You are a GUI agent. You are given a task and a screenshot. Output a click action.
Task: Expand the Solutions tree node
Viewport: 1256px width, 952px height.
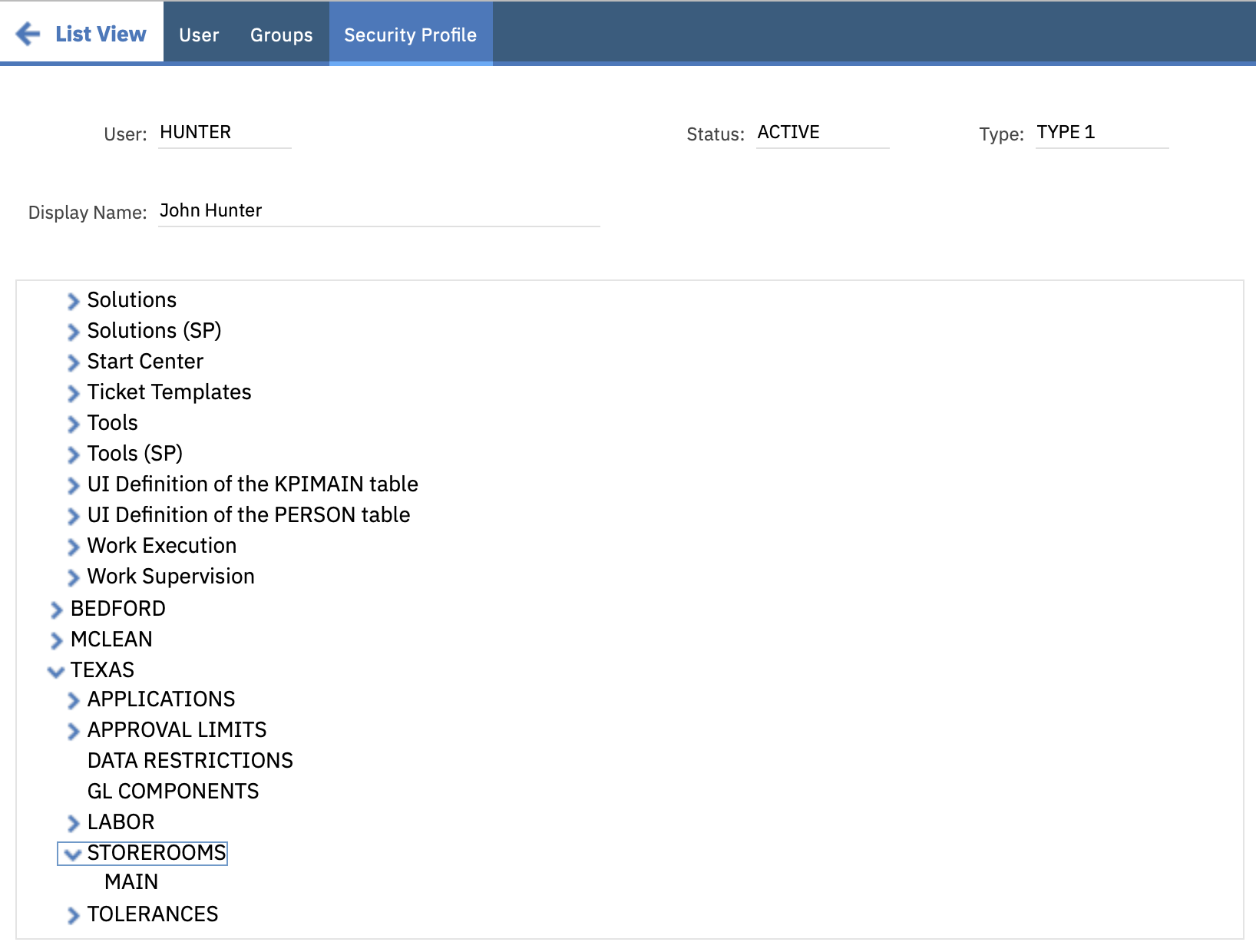(x=73, y=301)
